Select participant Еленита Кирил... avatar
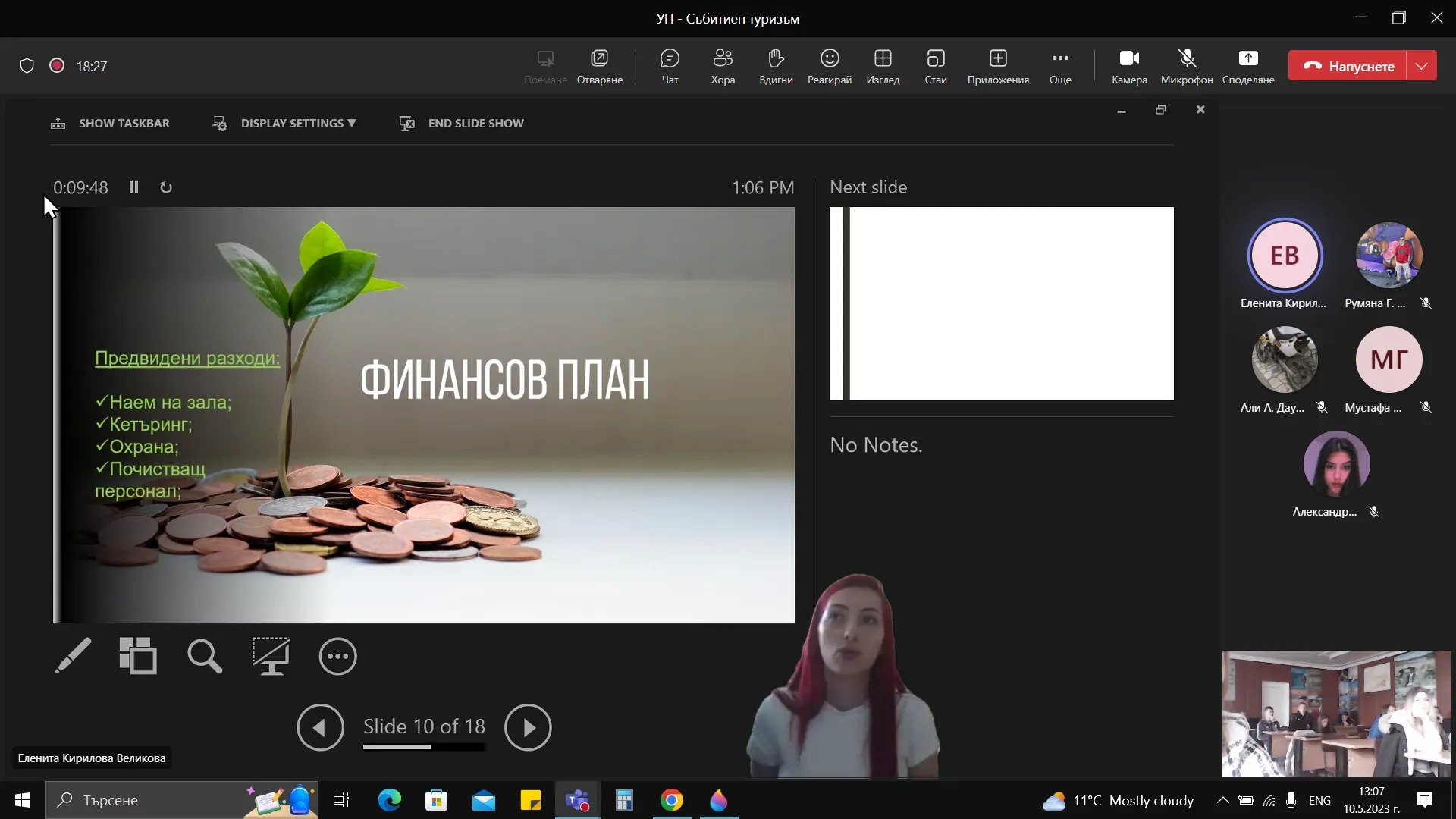 (1285, 256)
